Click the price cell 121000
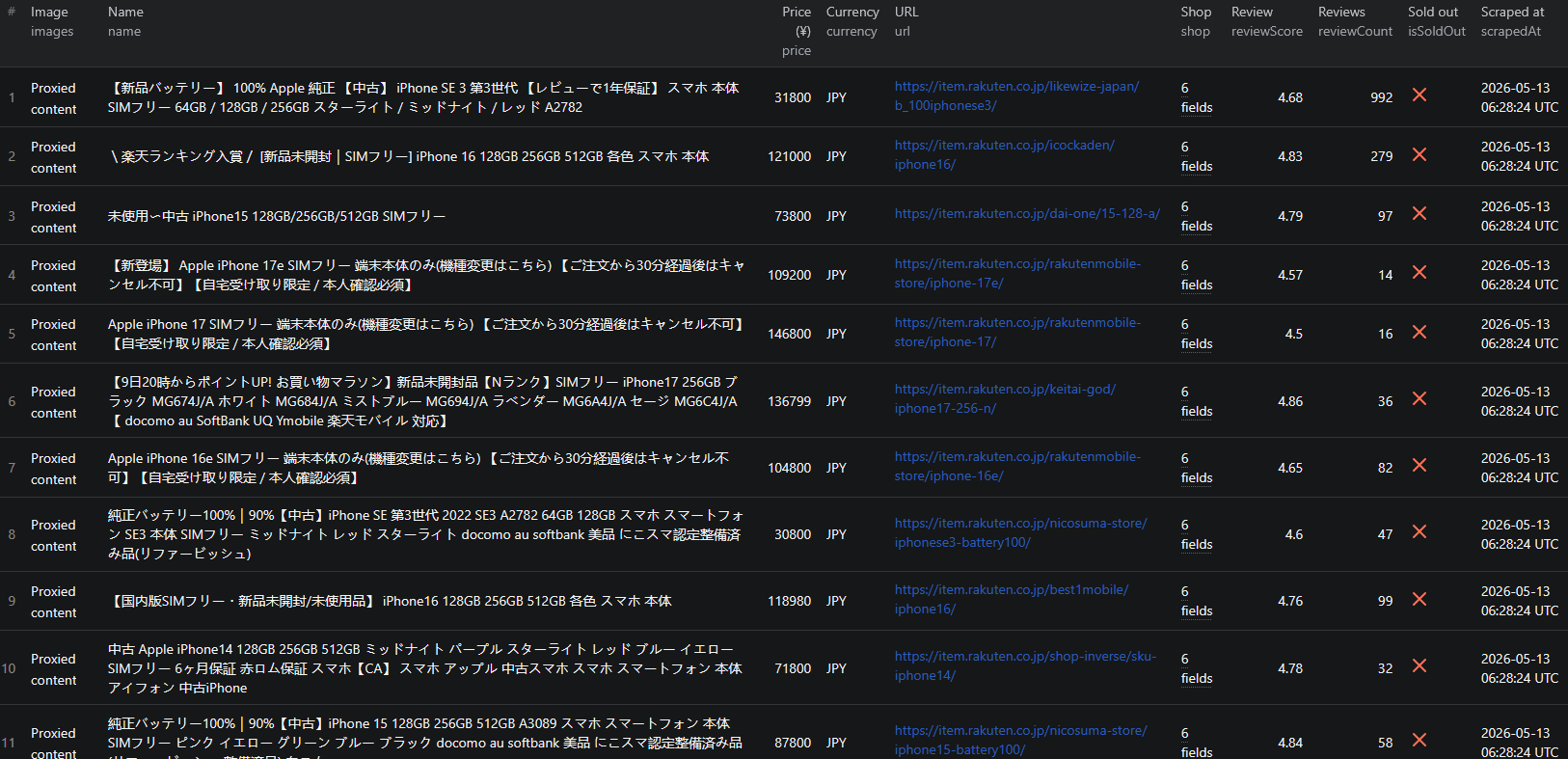1568x759 pixels. [789, 156]
